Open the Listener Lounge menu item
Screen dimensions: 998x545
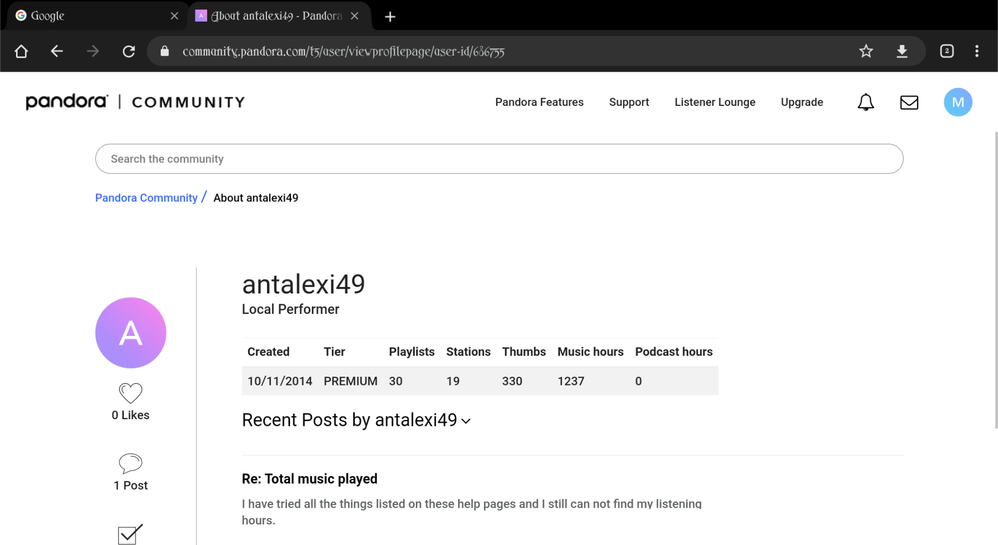pyautogui.click(x=714, y=102)
